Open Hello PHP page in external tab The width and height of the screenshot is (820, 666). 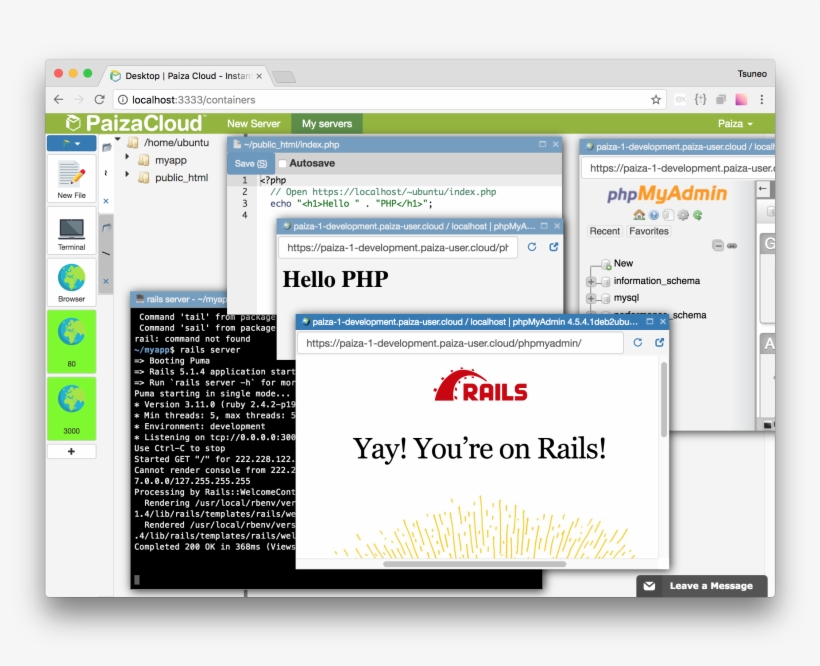click(x=554, y=247)
